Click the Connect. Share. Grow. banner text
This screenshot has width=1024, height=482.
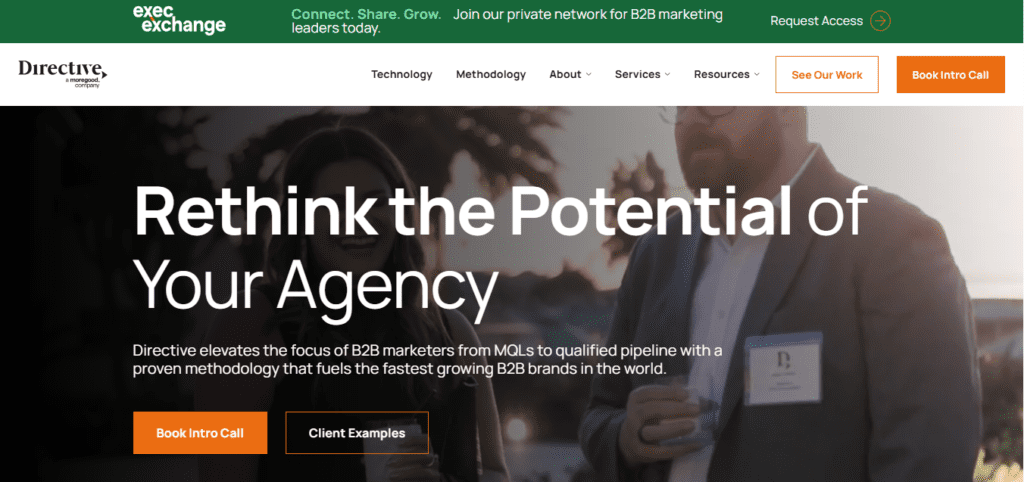coord(366,14)
